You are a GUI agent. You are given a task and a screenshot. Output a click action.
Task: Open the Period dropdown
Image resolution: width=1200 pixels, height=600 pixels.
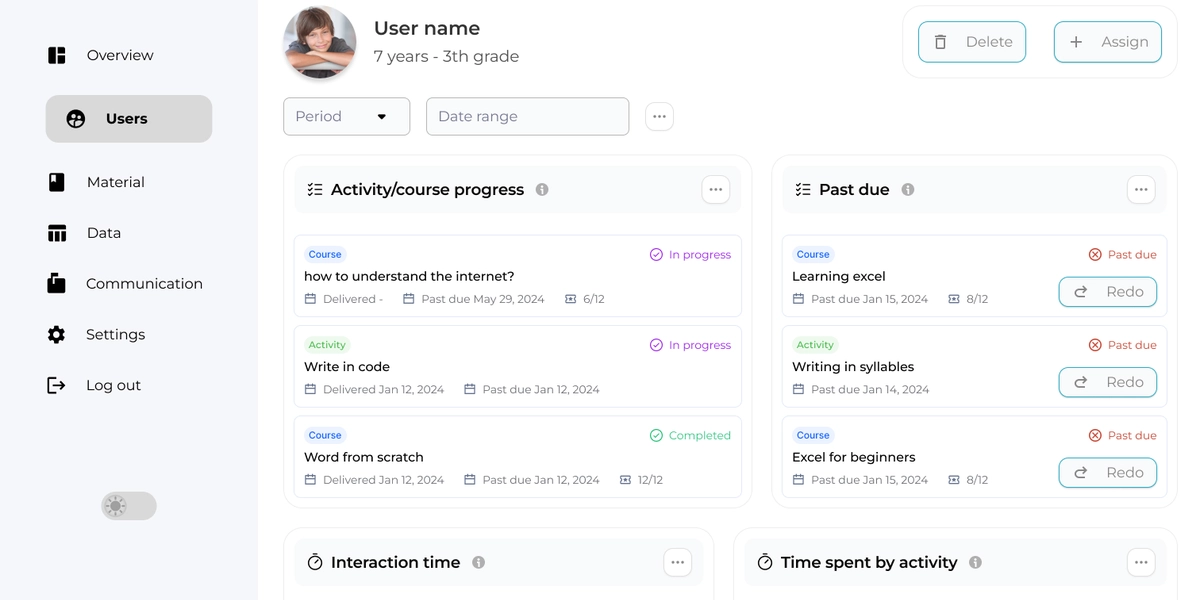(x=347, y=116)
